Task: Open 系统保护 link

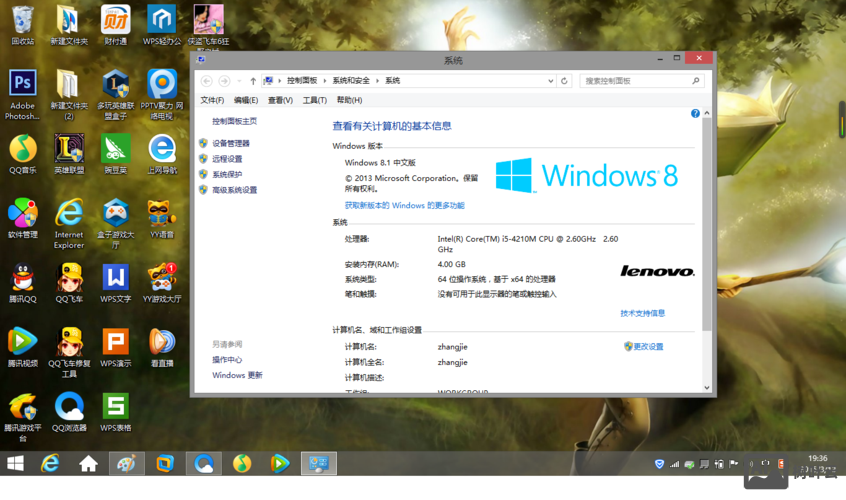Action: [x=227, y=175]
